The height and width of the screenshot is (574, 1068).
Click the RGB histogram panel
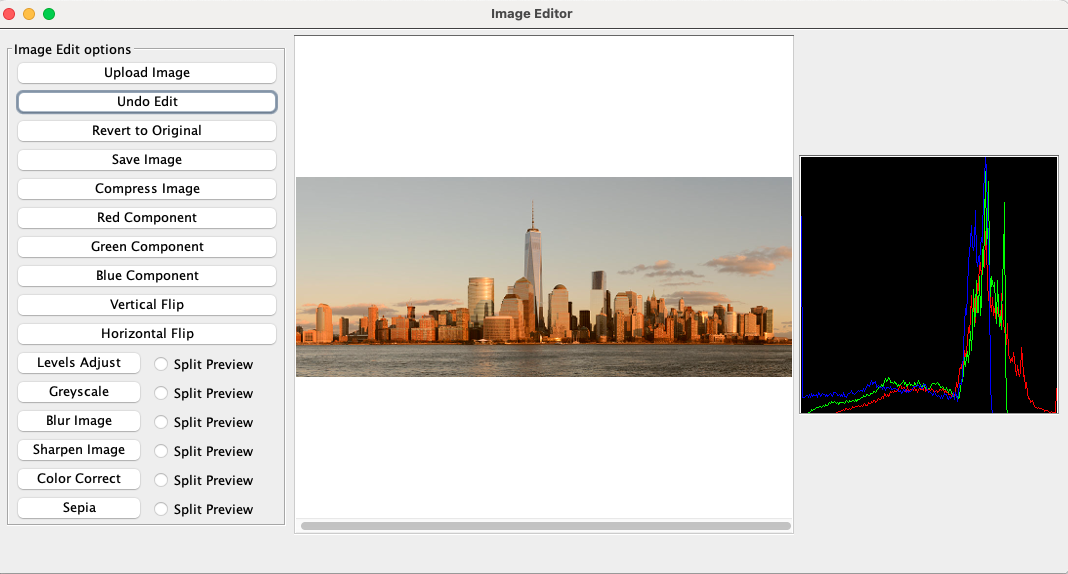[929, 285]
